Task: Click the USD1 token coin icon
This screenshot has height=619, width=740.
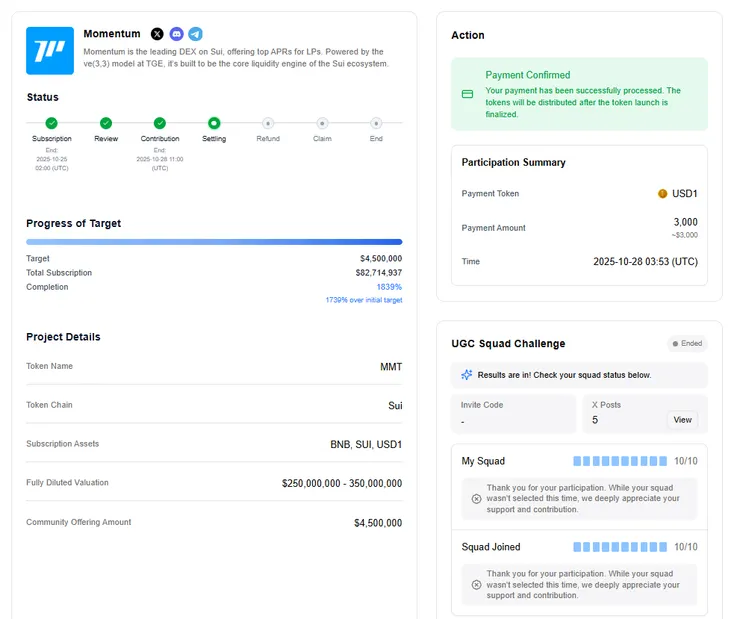Action: [x=663, y=193]
